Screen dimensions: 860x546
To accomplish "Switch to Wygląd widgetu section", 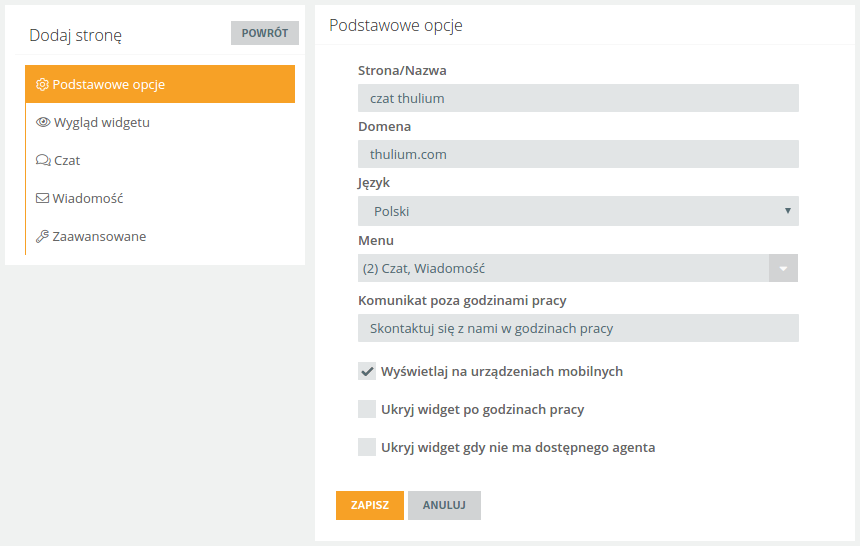I will point(160,122).
